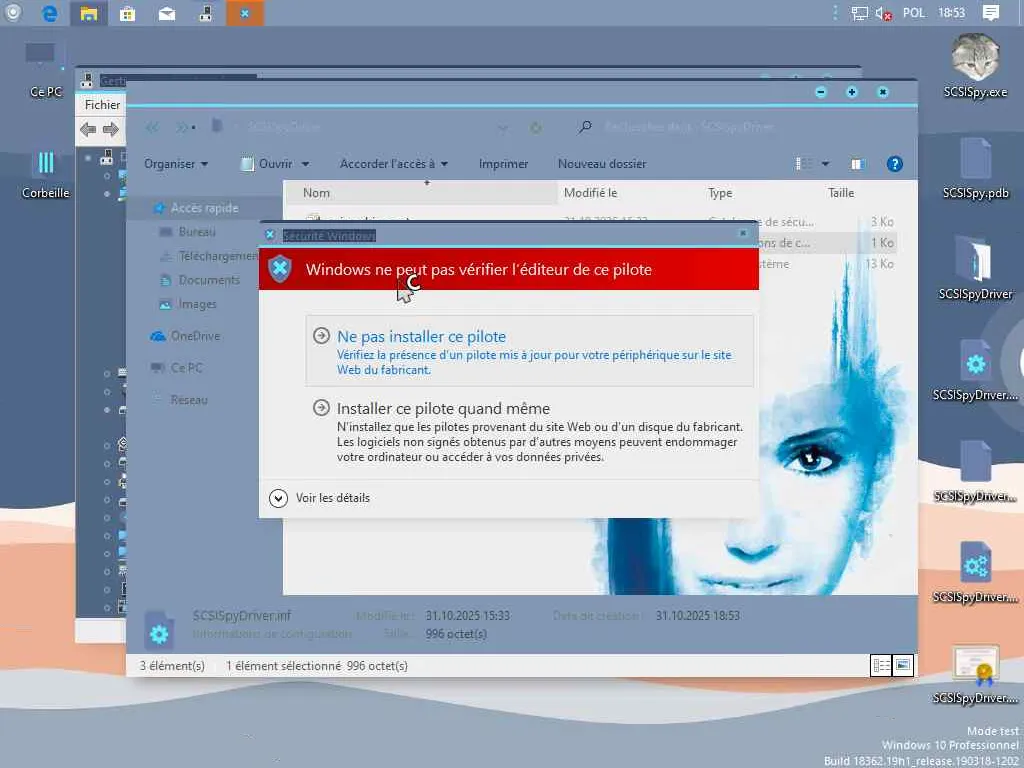Click the address bar refresh icon
Image resolution: width=1024 pixels, height=768 pixels.
pyautogui.click(x=536, y=128)
